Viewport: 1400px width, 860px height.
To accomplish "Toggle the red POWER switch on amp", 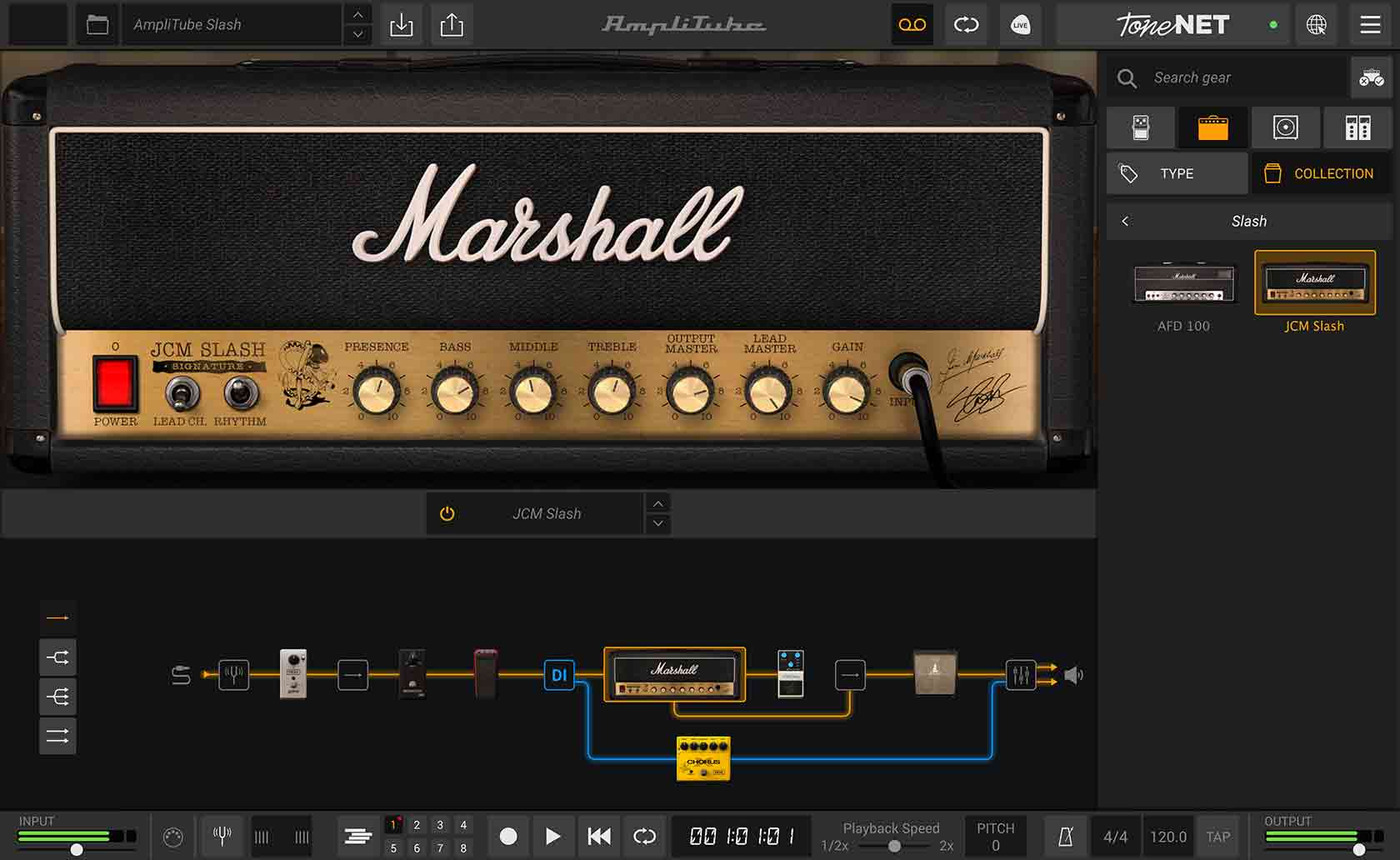I will tap(115, 382).
